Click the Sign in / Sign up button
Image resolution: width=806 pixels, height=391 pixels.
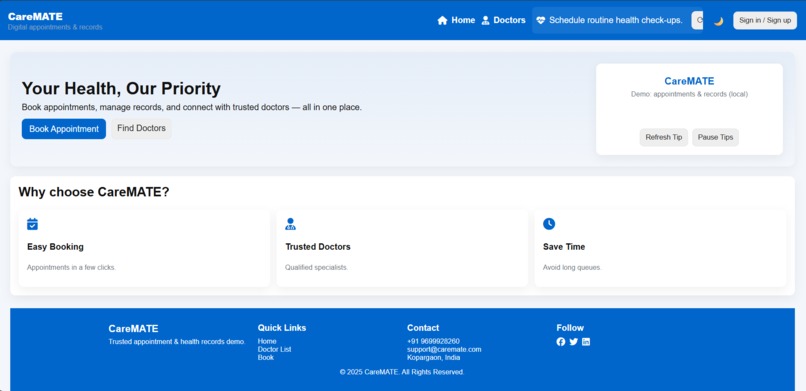[x=765, y=21]
